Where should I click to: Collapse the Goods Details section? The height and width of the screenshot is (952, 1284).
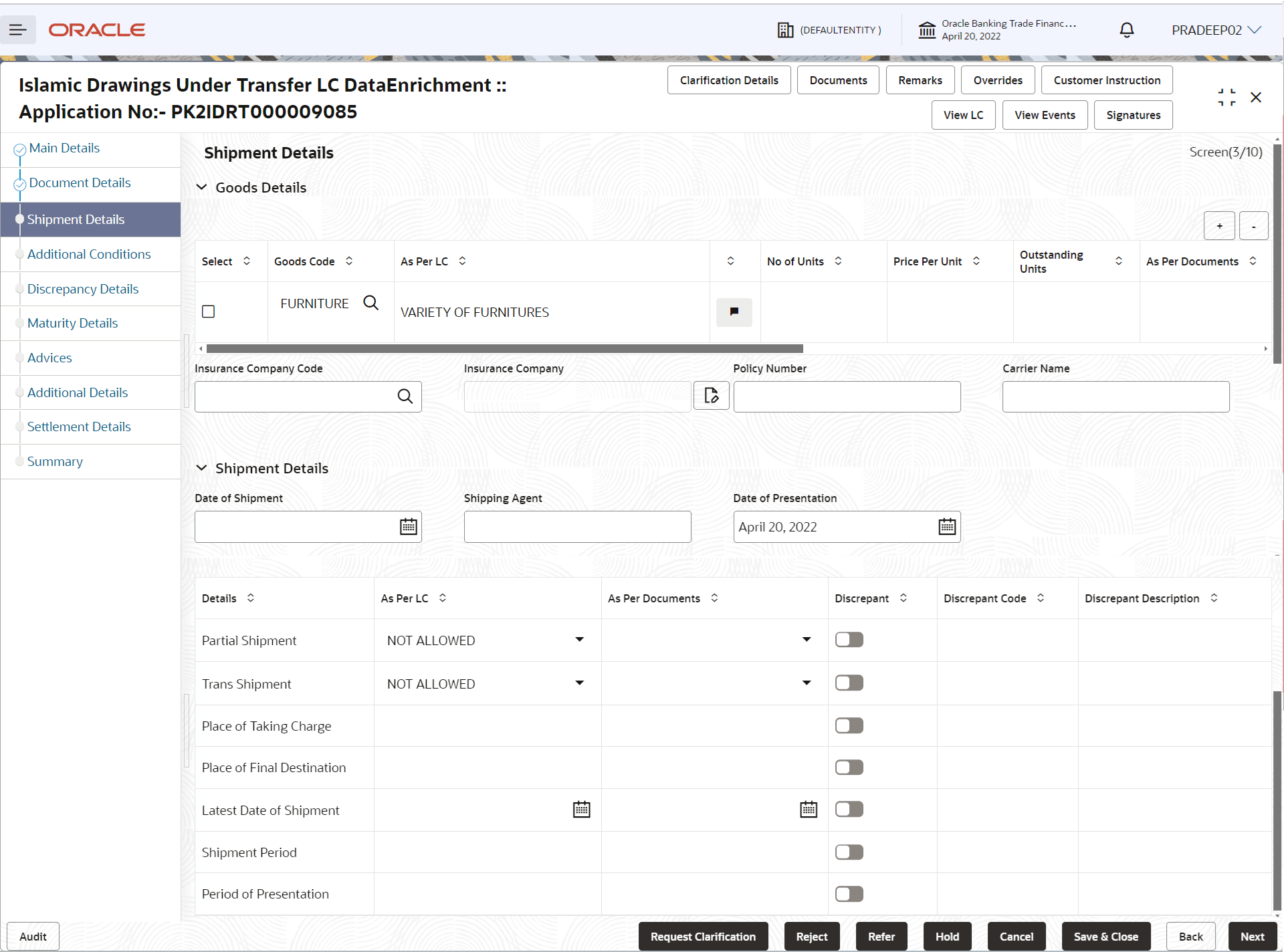[x=202, y=187]
